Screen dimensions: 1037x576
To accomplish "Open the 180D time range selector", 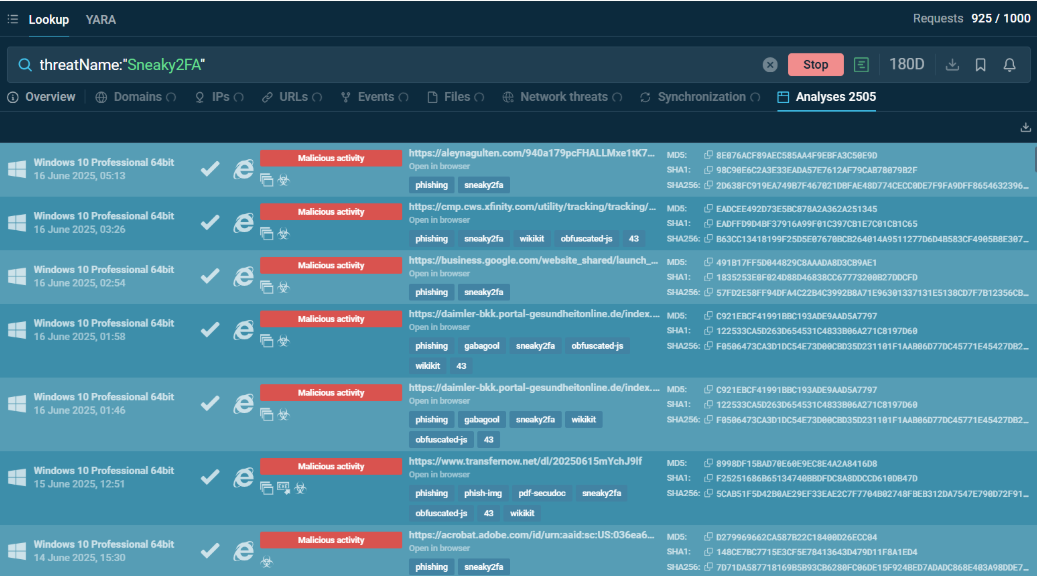I will click(x=906, y=64).
